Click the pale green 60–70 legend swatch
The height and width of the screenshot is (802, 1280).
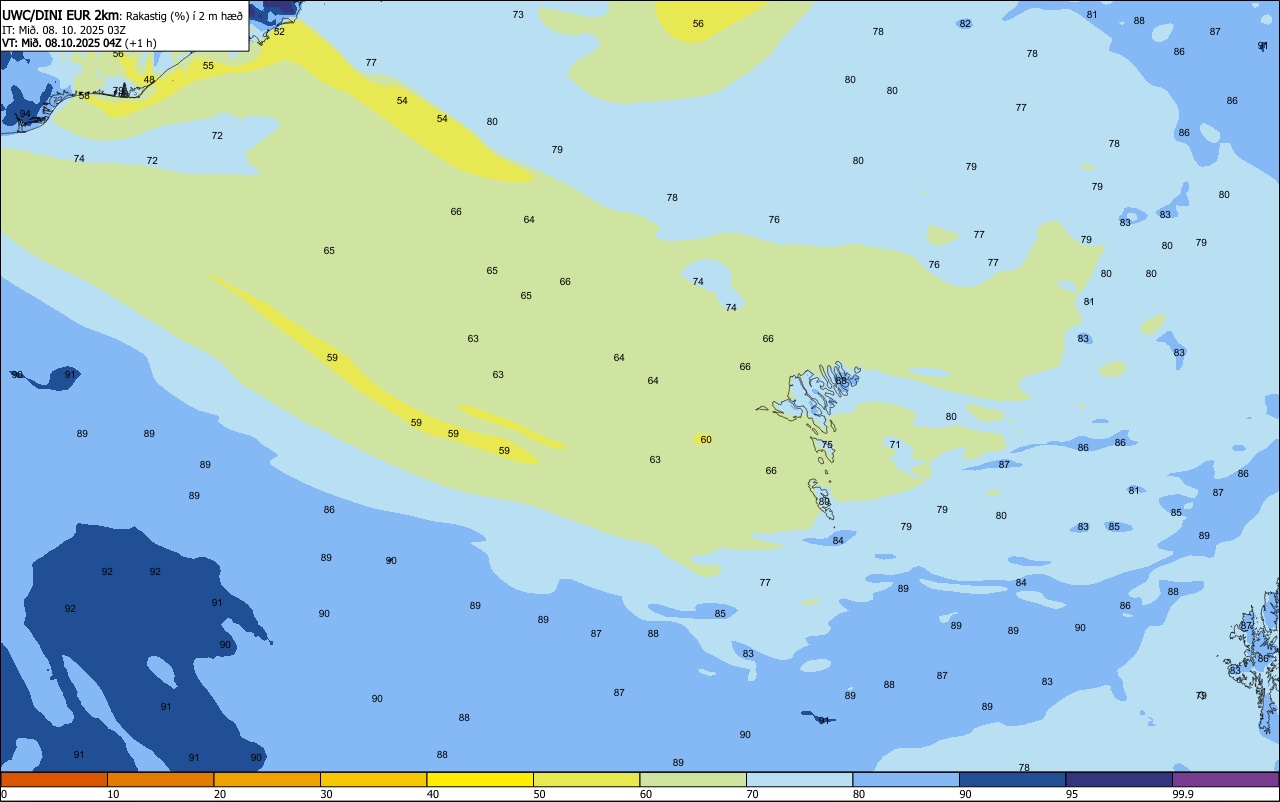(693, 779)
